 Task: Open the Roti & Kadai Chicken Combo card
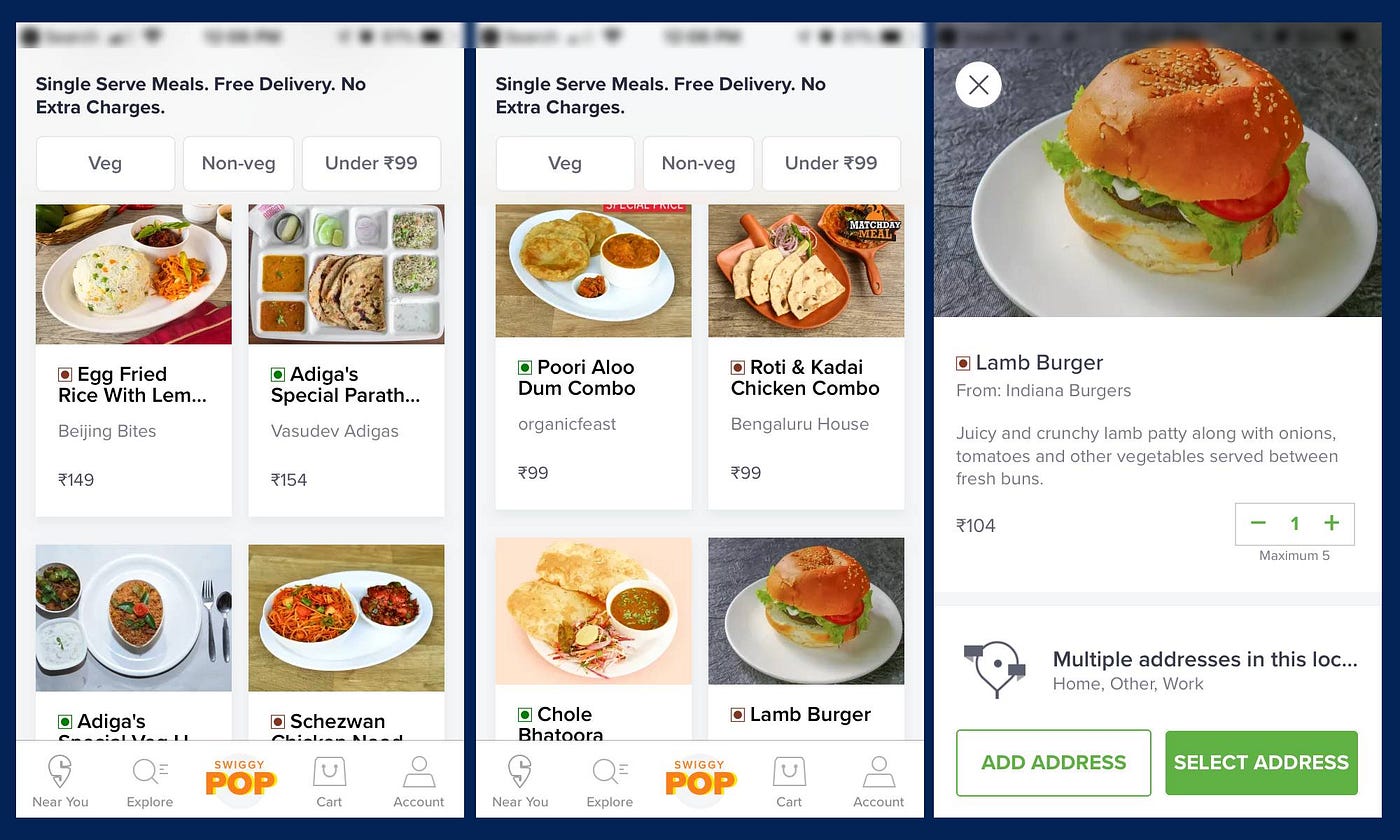pos(806,357)
